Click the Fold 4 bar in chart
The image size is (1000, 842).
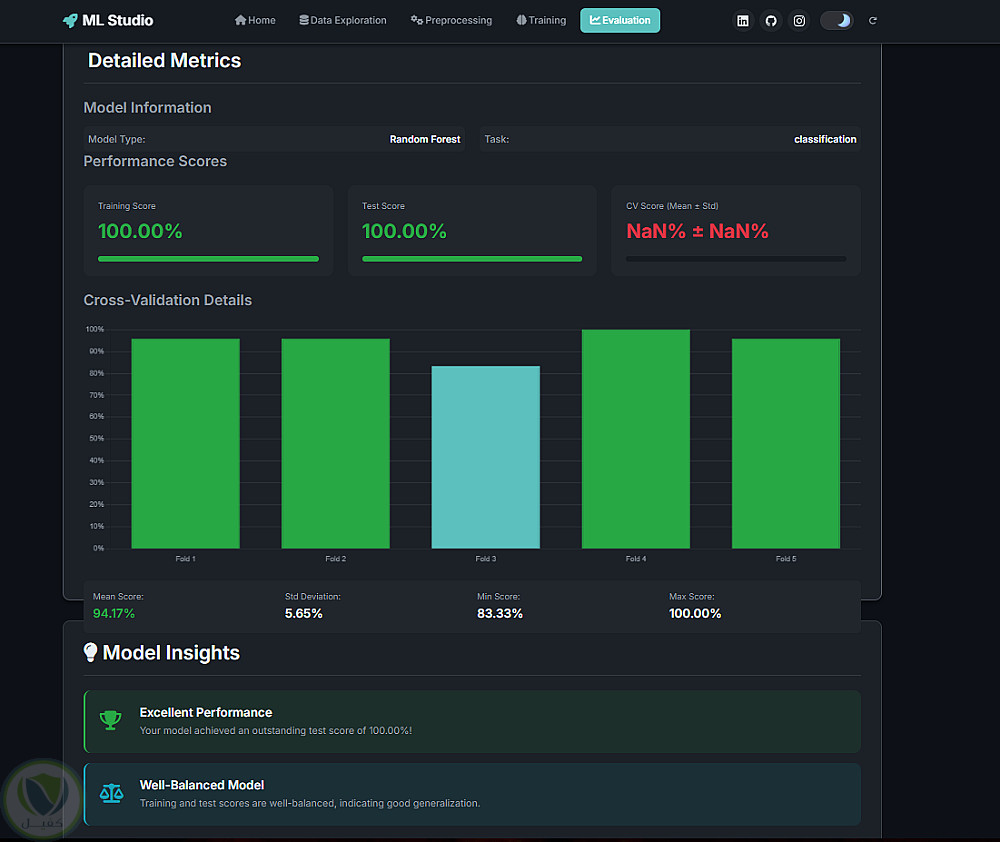(636, 439)
